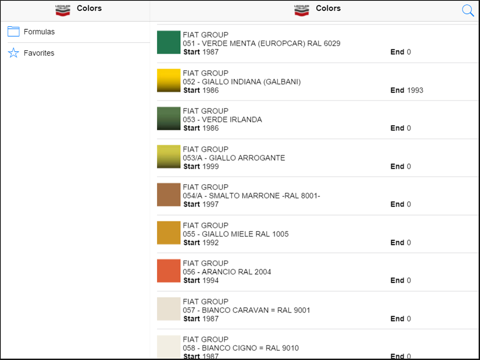Click the logo beside left Colors title
This screenshot has width=480, height=360.
[63, 10]
